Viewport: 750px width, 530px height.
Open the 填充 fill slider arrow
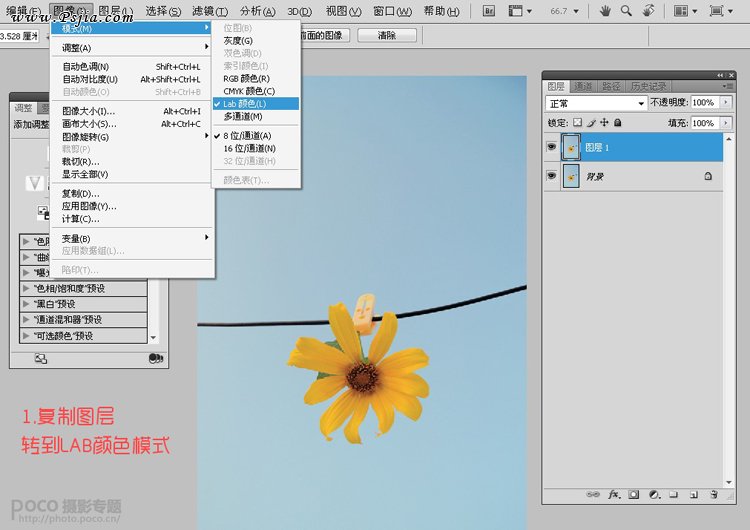[x=725, y=123]
